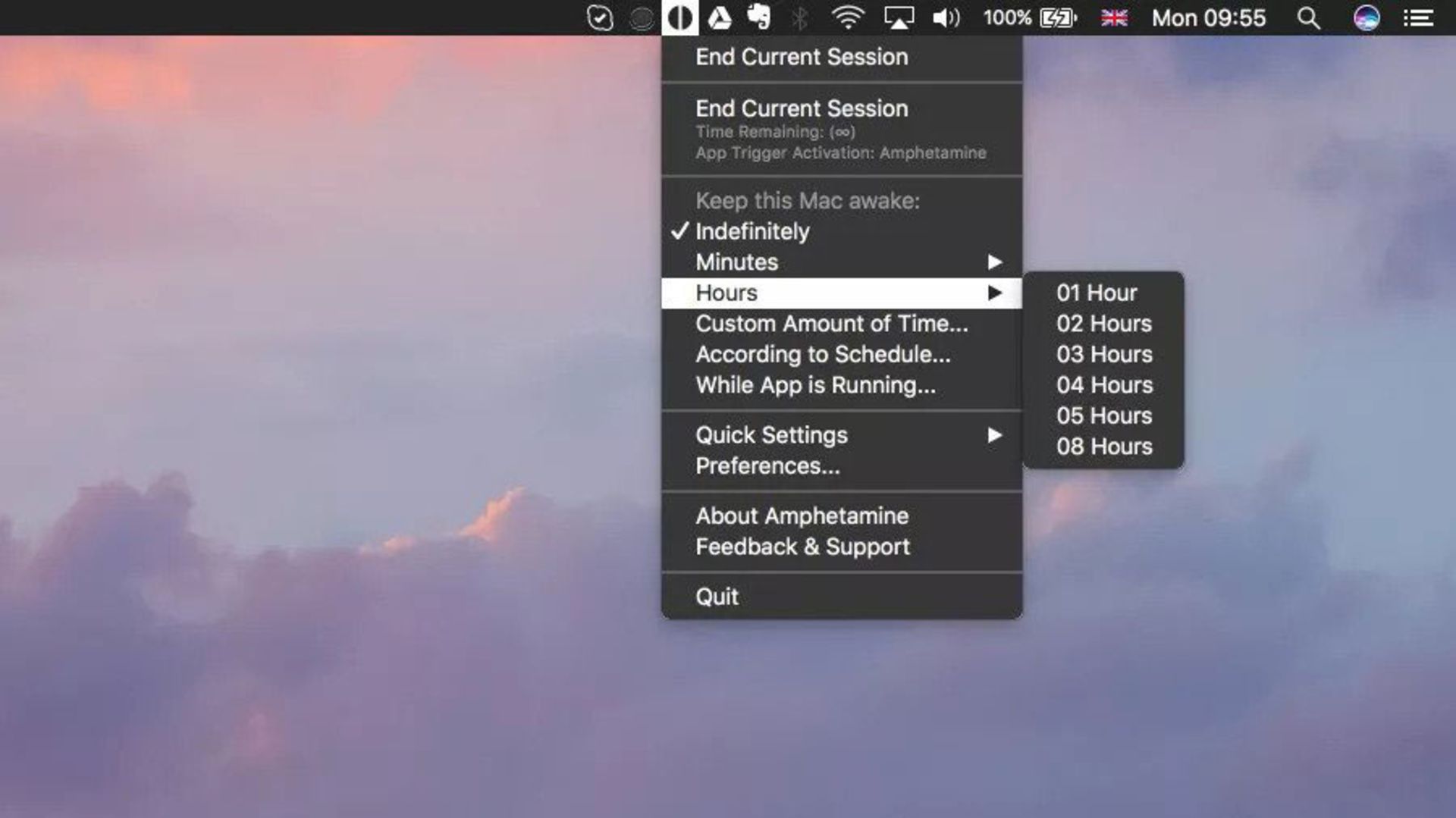
Task: Launch Siri from the menu bar
Action: 1367,17
